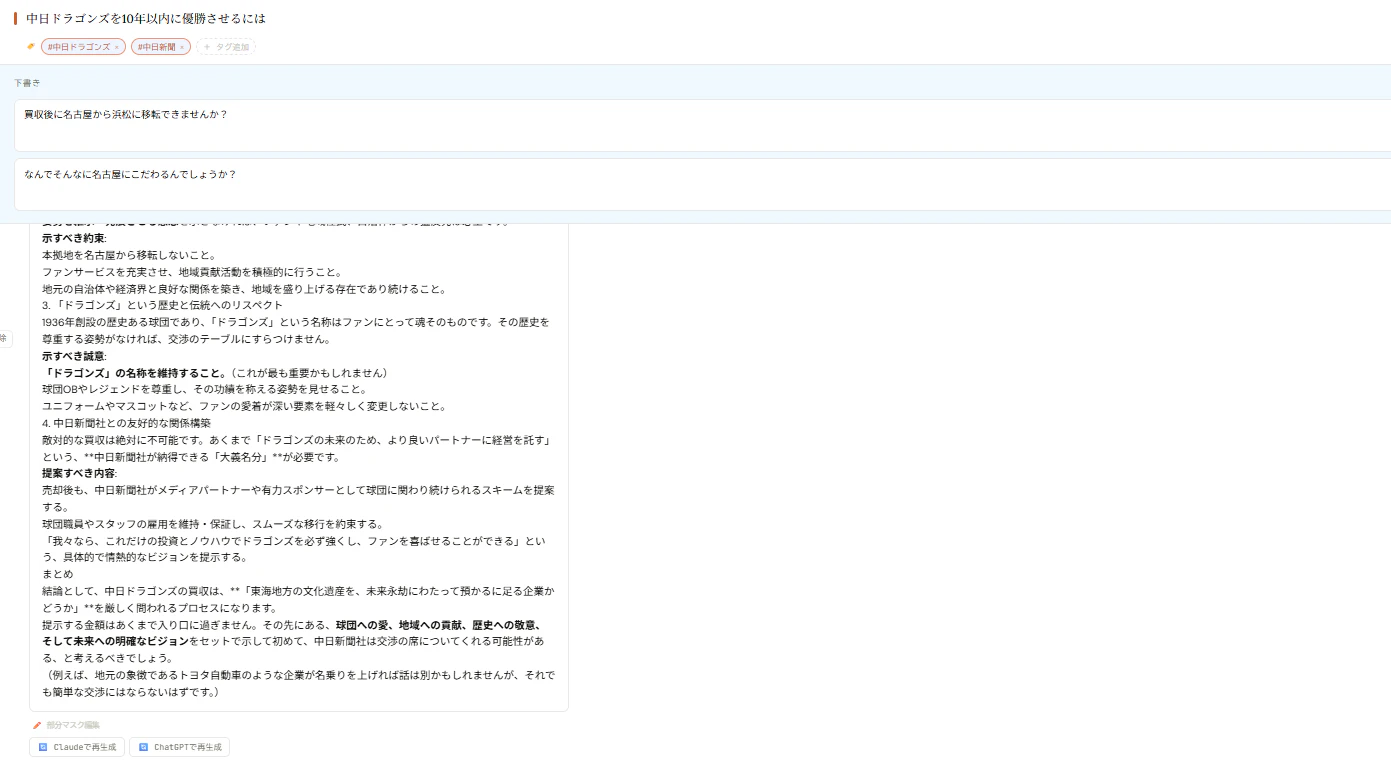Regenerate the answer with ChatGPTで再生成
Image resolution: width=1391 pixels, height=774 pixels.
(x=180, y=747)
